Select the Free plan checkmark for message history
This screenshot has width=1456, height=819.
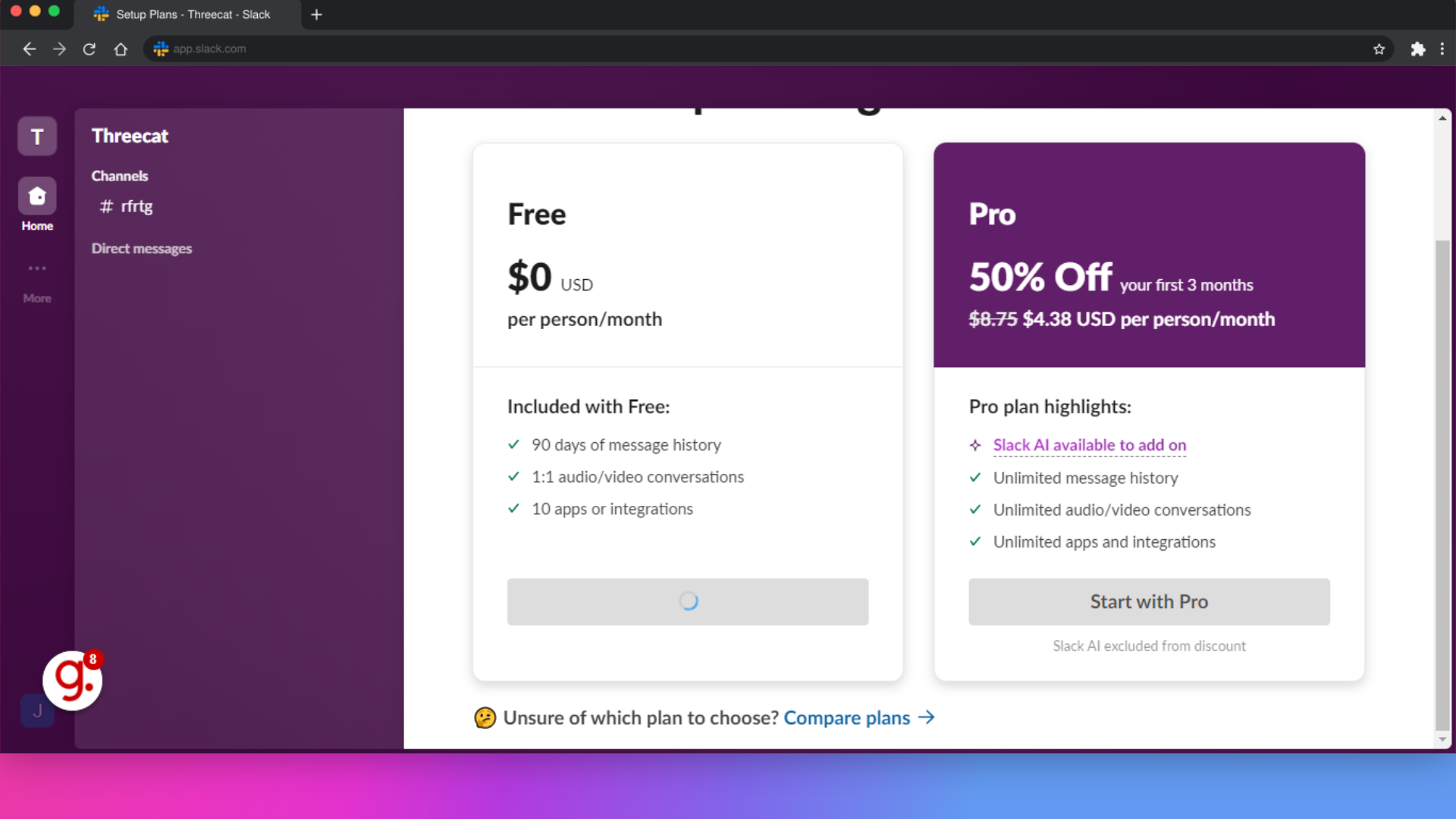[514, 444]
